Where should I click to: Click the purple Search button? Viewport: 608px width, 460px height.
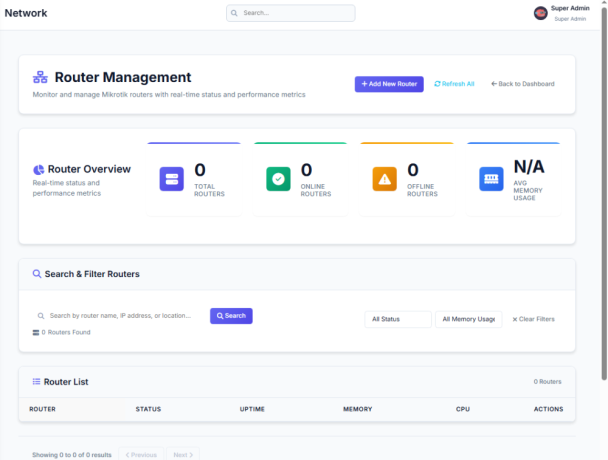231,316
